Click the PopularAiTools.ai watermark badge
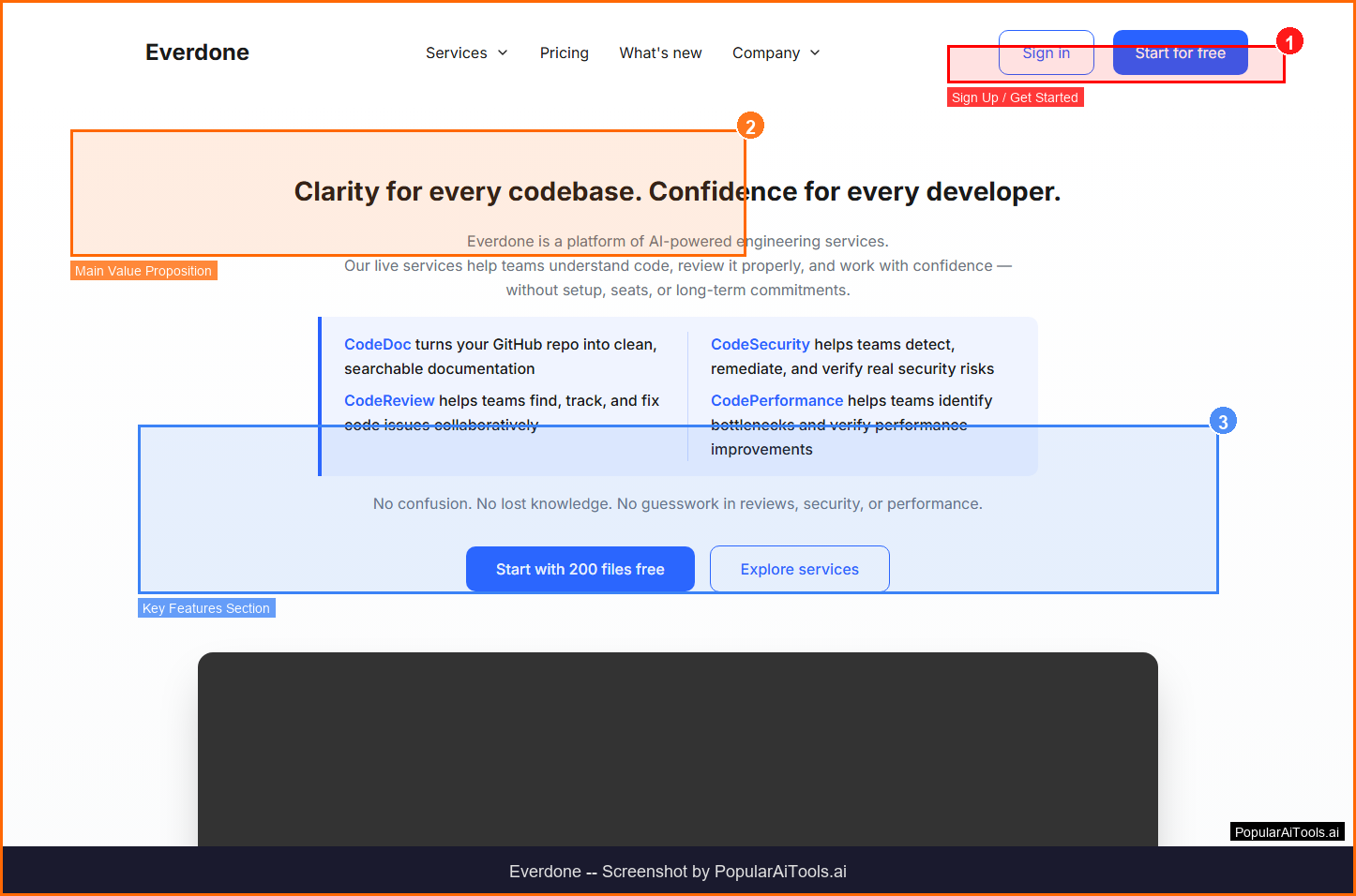The width and height of the screenshot is (1356, 896). click(x=1287, y=832)
